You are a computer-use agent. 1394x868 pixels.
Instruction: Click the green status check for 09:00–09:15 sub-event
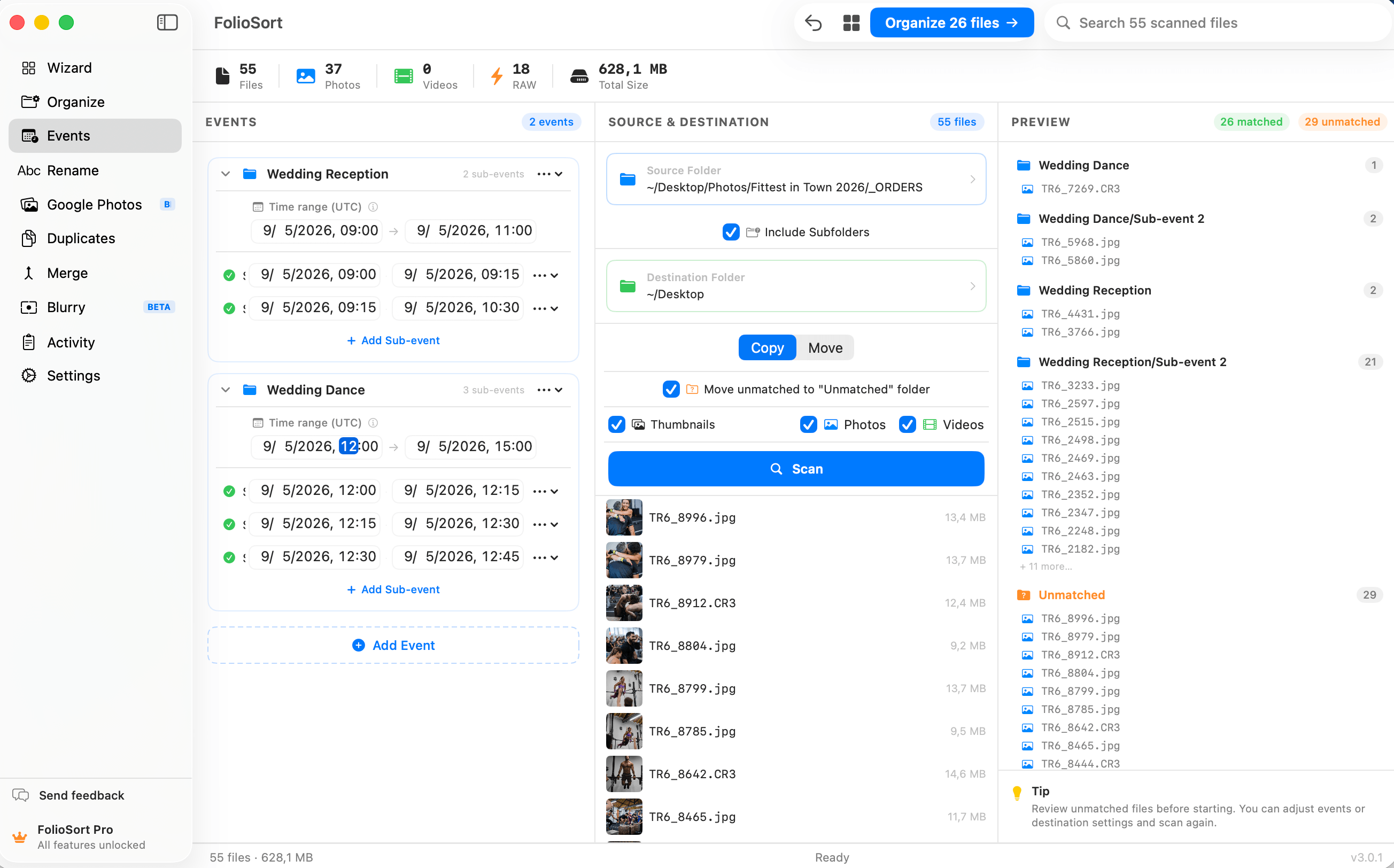[229, 275]
